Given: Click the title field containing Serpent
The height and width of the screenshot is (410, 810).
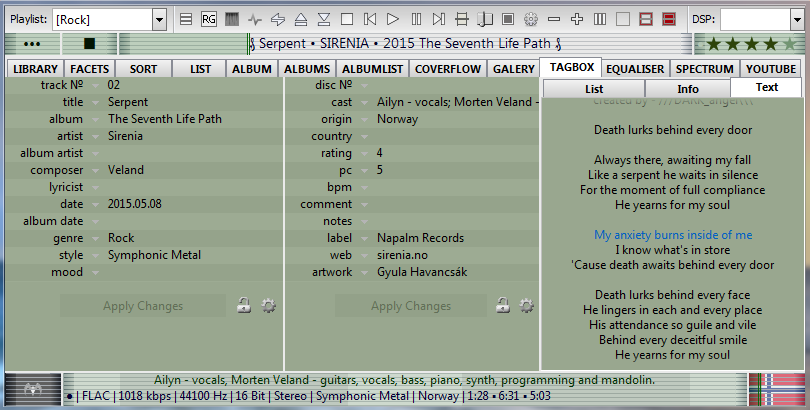Looking at the screenshot, I should pyautogui.click(x=190, y=102).
